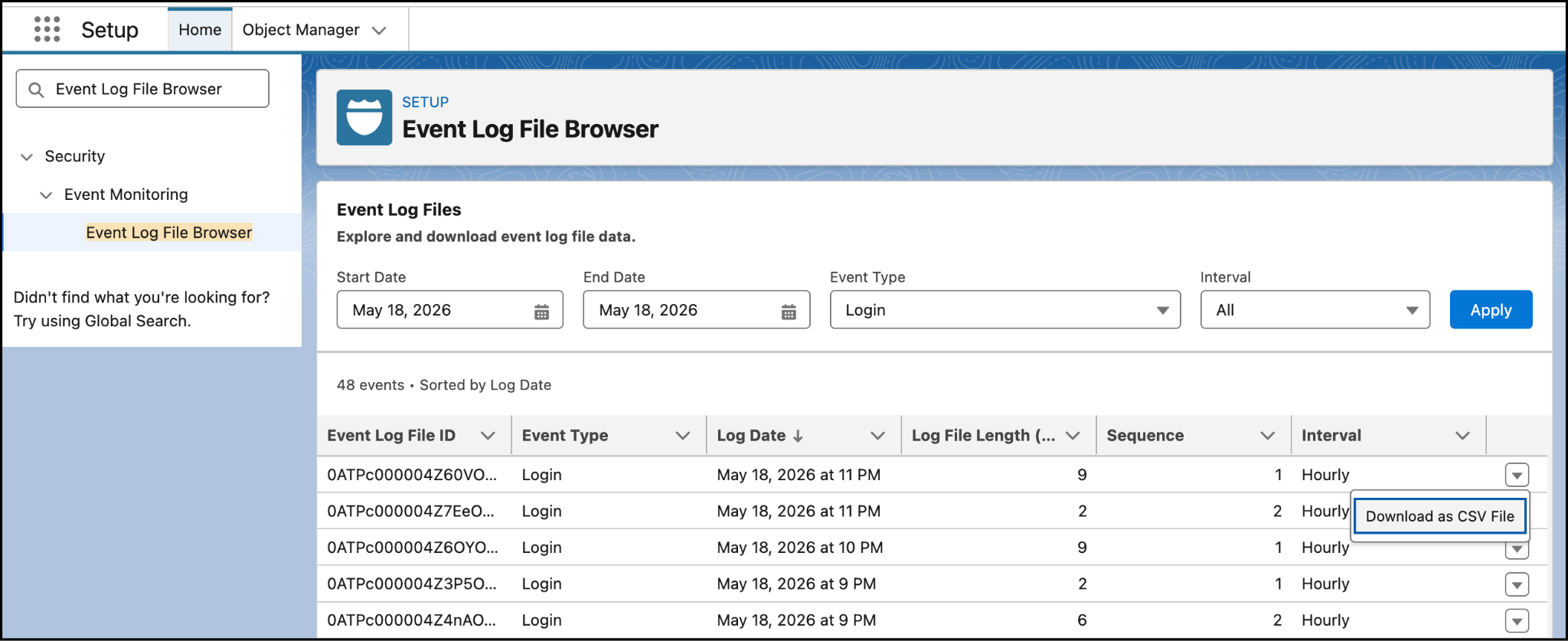Open the Object Manager tab dropdown chevron

click(379, 31)
